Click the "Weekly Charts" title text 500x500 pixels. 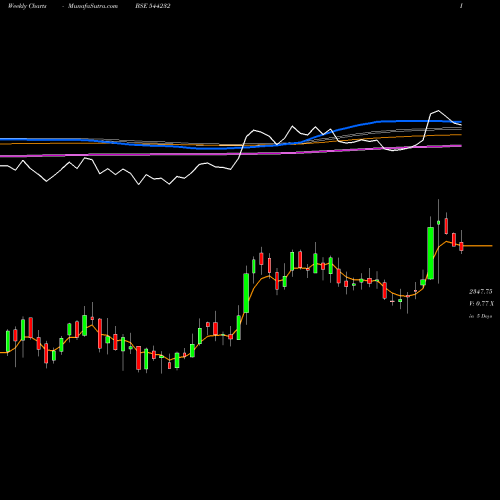27,6
